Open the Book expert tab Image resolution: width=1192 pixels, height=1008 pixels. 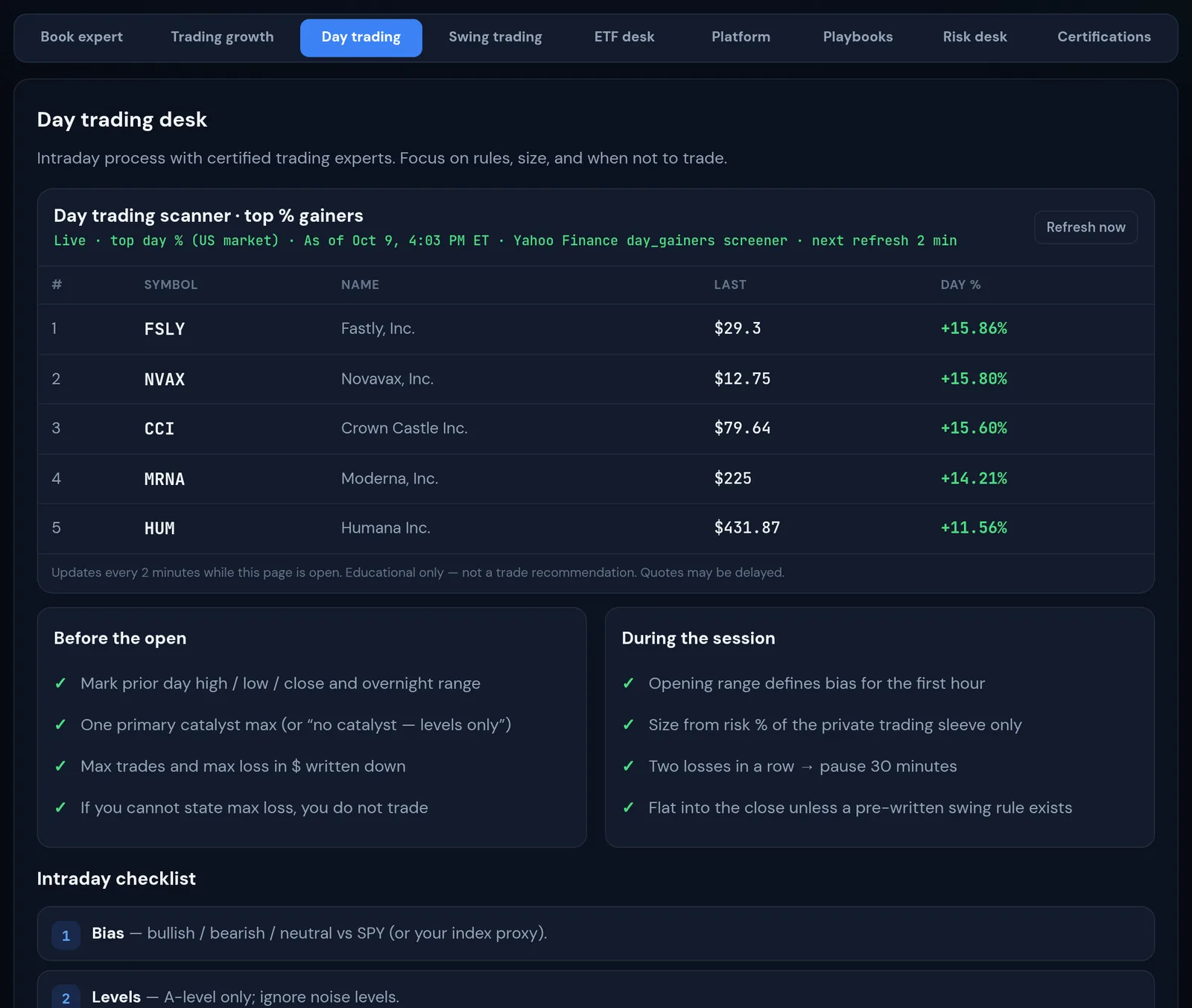(82, 37)
